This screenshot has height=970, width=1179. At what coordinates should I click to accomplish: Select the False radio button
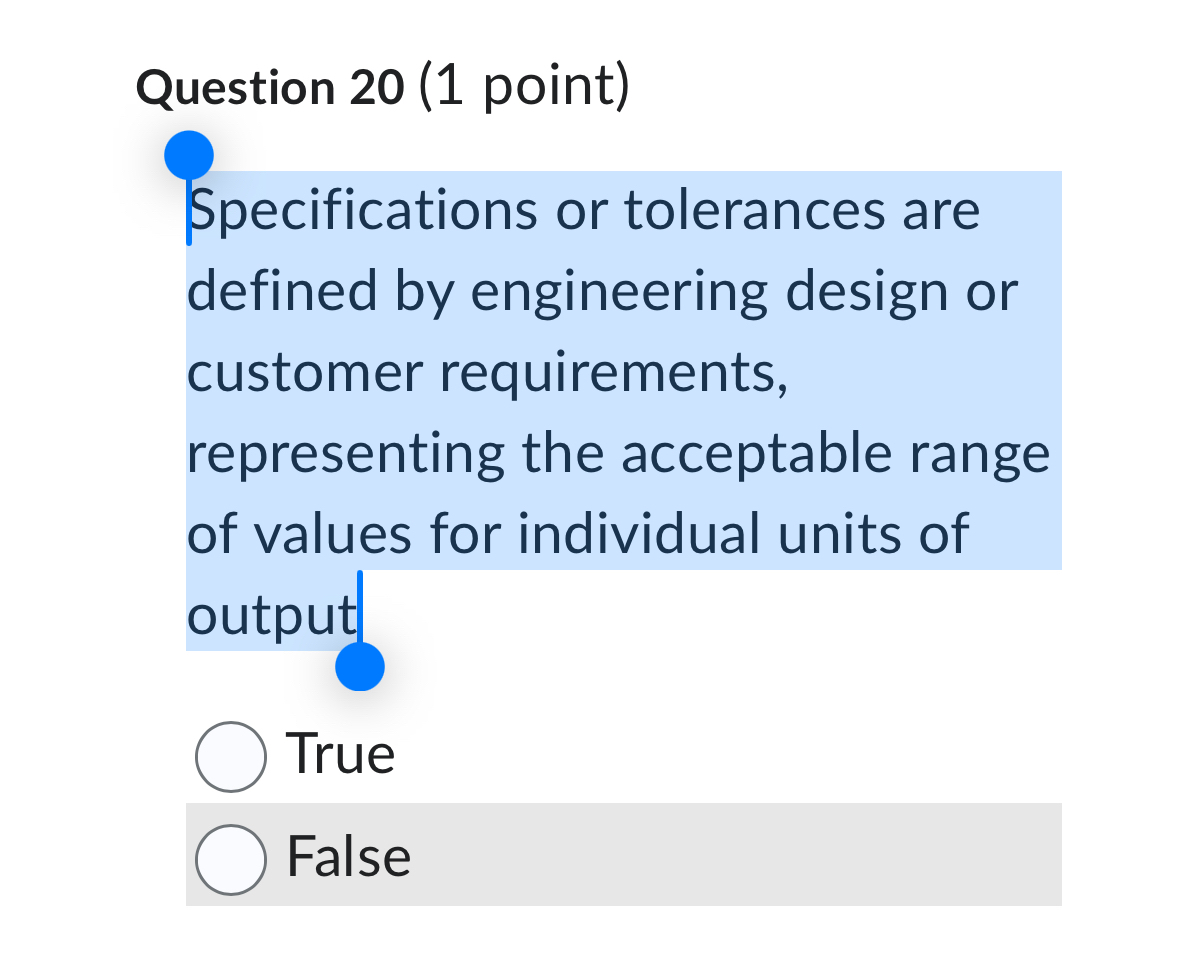point(230,858)
